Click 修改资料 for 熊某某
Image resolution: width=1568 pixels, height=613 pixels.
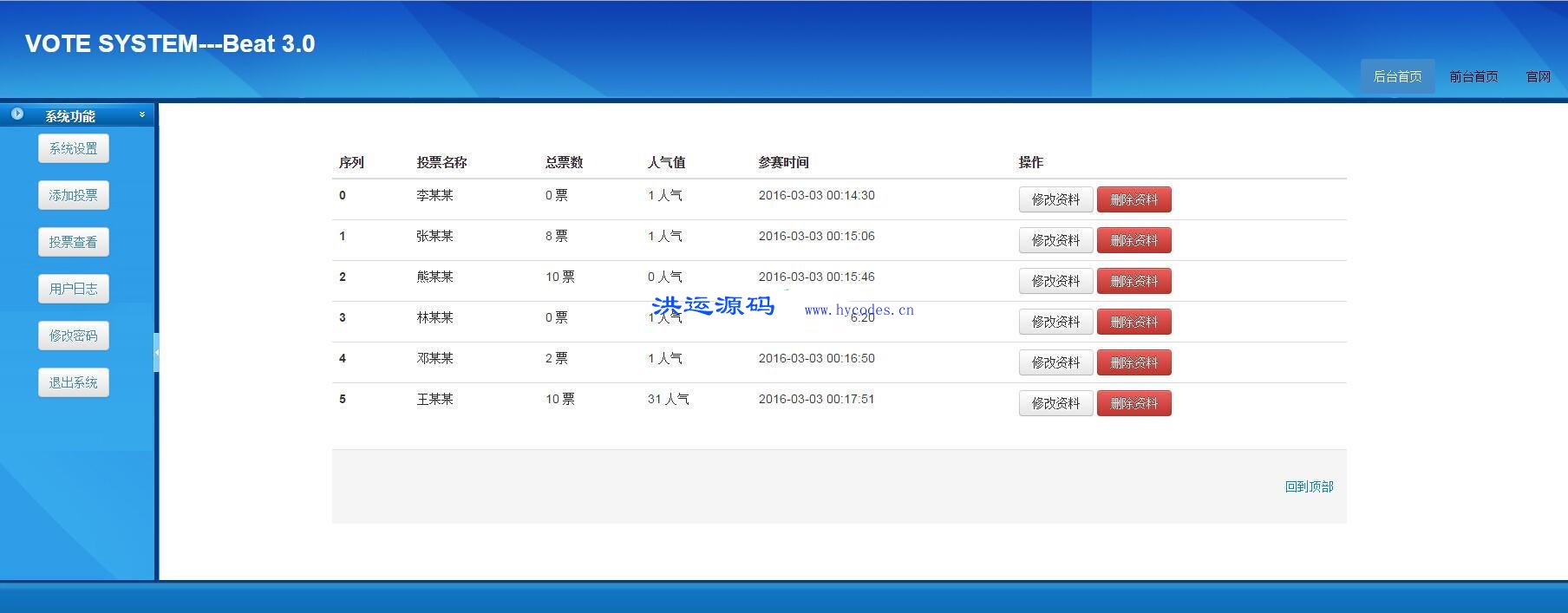[1055, 281]
